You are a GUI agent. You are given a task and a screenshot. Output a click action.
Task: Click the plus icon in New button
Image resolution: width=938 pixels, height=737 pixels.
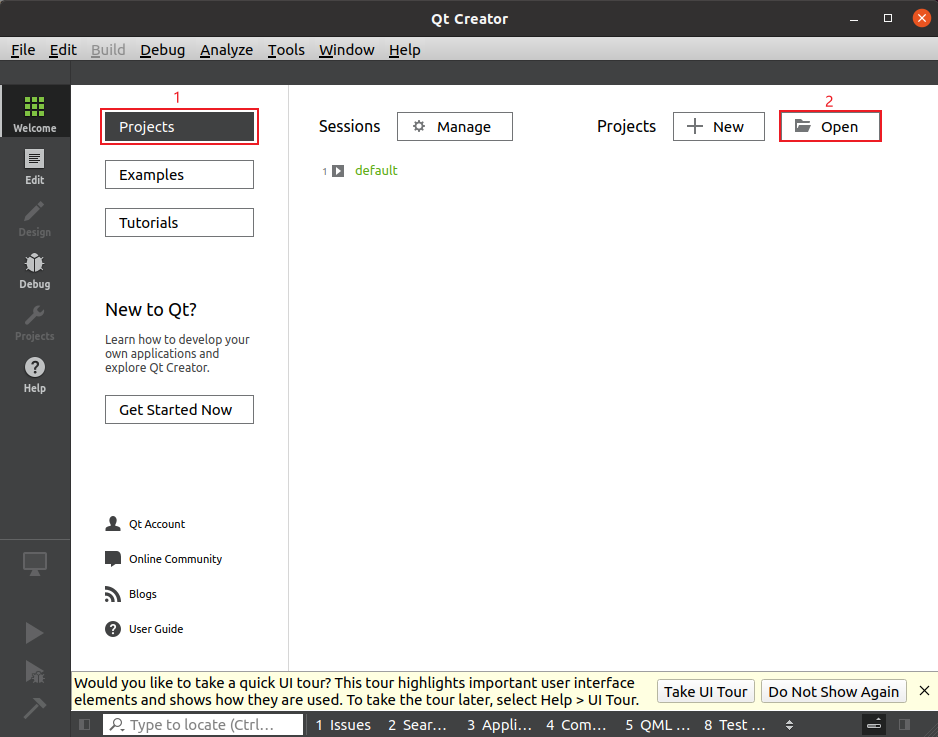pos(695,126)
